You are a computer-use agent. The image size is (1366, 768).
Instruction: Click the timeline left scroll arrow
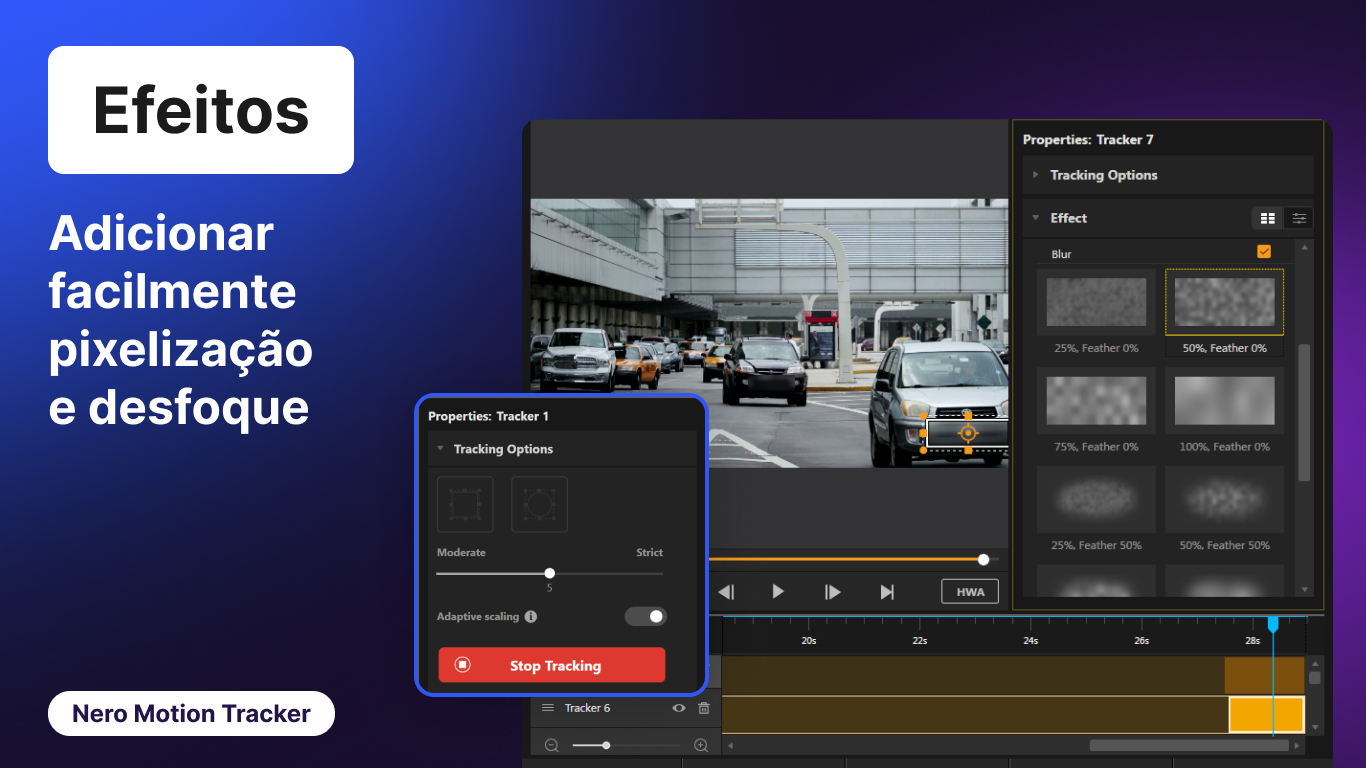730,745
